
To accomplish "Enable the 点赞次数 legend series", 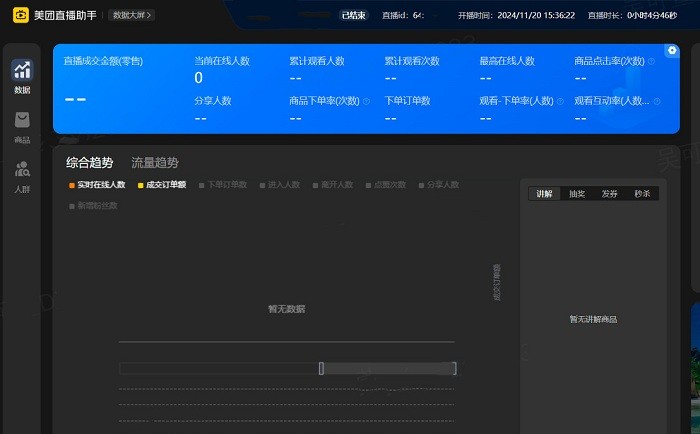I will pyautogui.click(x=386, y=185).
